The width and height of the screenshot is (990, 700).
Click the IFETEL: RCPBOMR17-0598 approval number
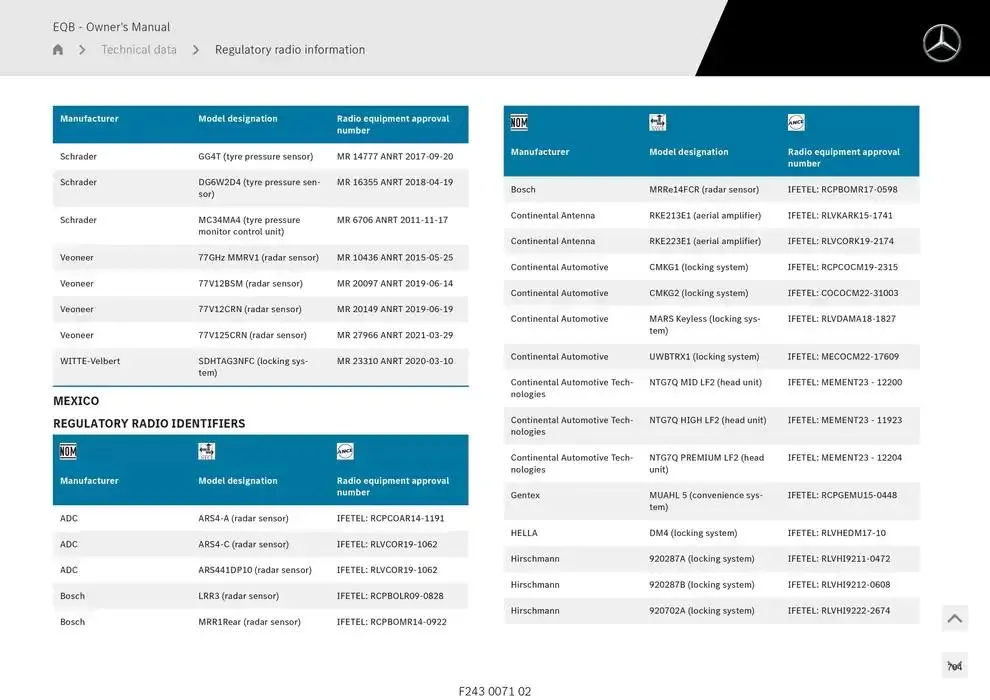point(842,190)
